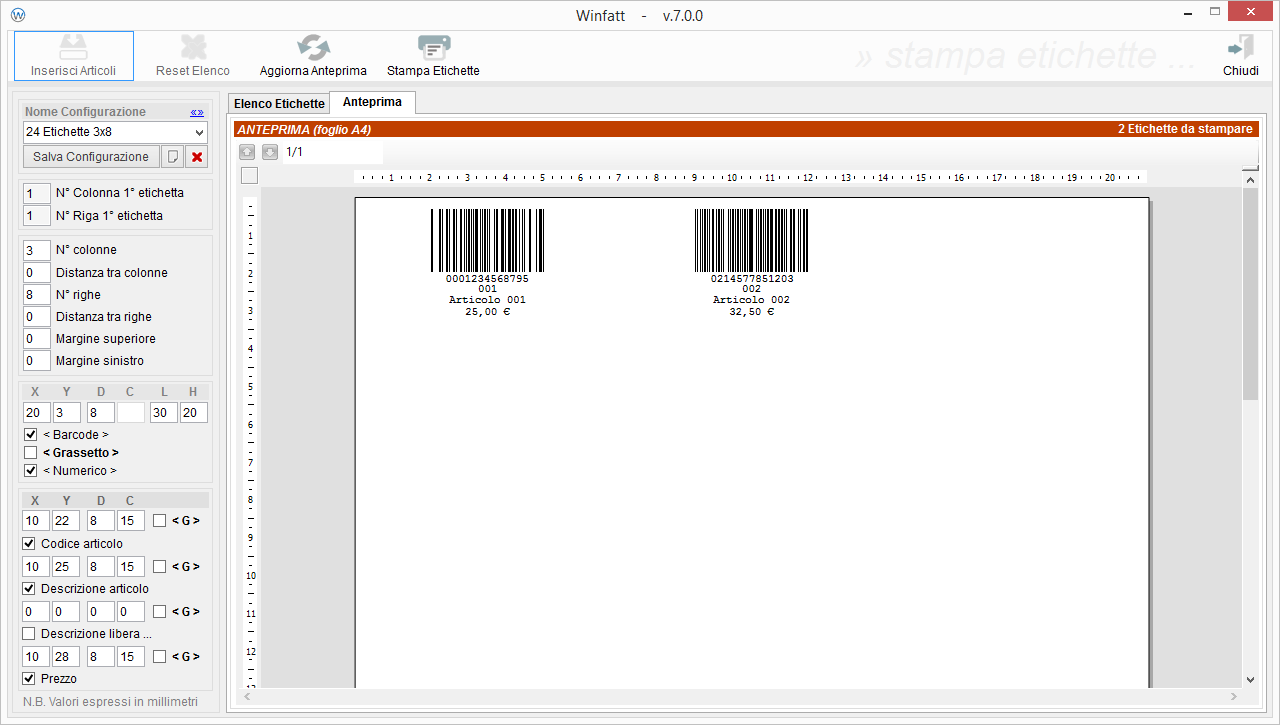Image resolution: width=1280 pixels, height=725 pixels.
Task: Click the new configuration page icon
Action: pyautogui.click(x=173, y=157)
